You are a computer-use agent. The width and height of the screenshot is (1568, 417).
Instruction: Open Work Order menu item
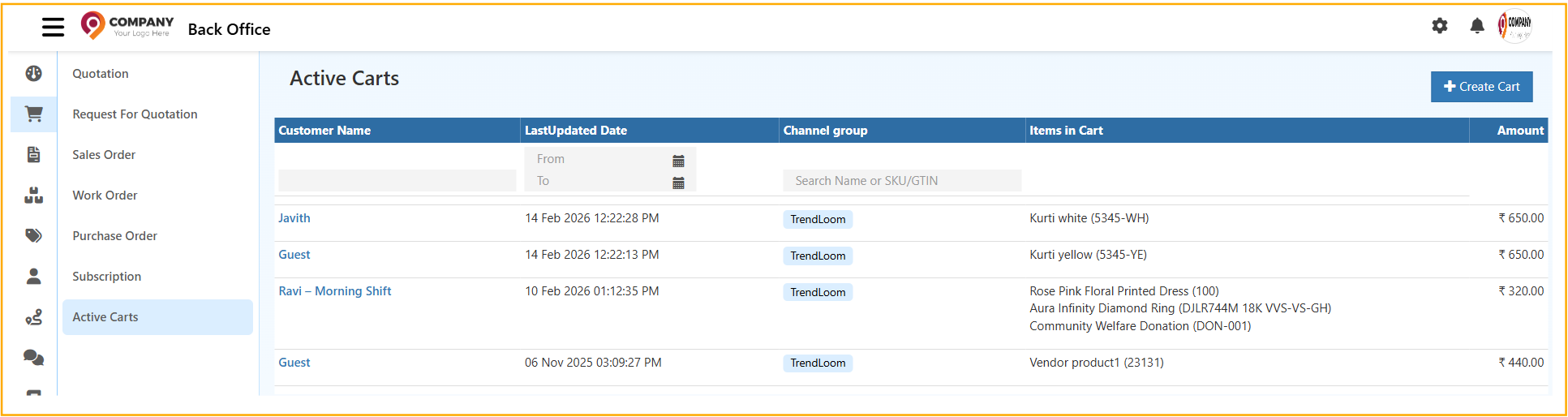tap(105, 196)
